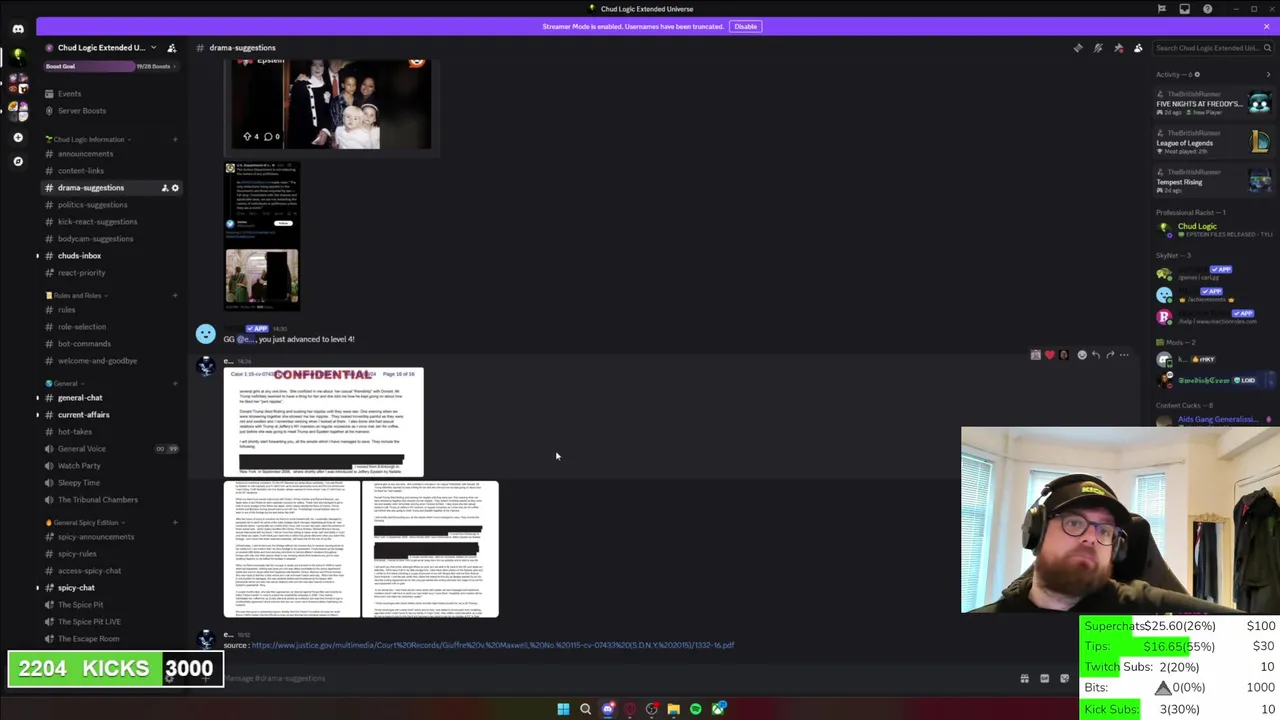Screen dimensions: 1280x720
Task: Close the Streamer Mode banner
Action: pos(1266,26)
